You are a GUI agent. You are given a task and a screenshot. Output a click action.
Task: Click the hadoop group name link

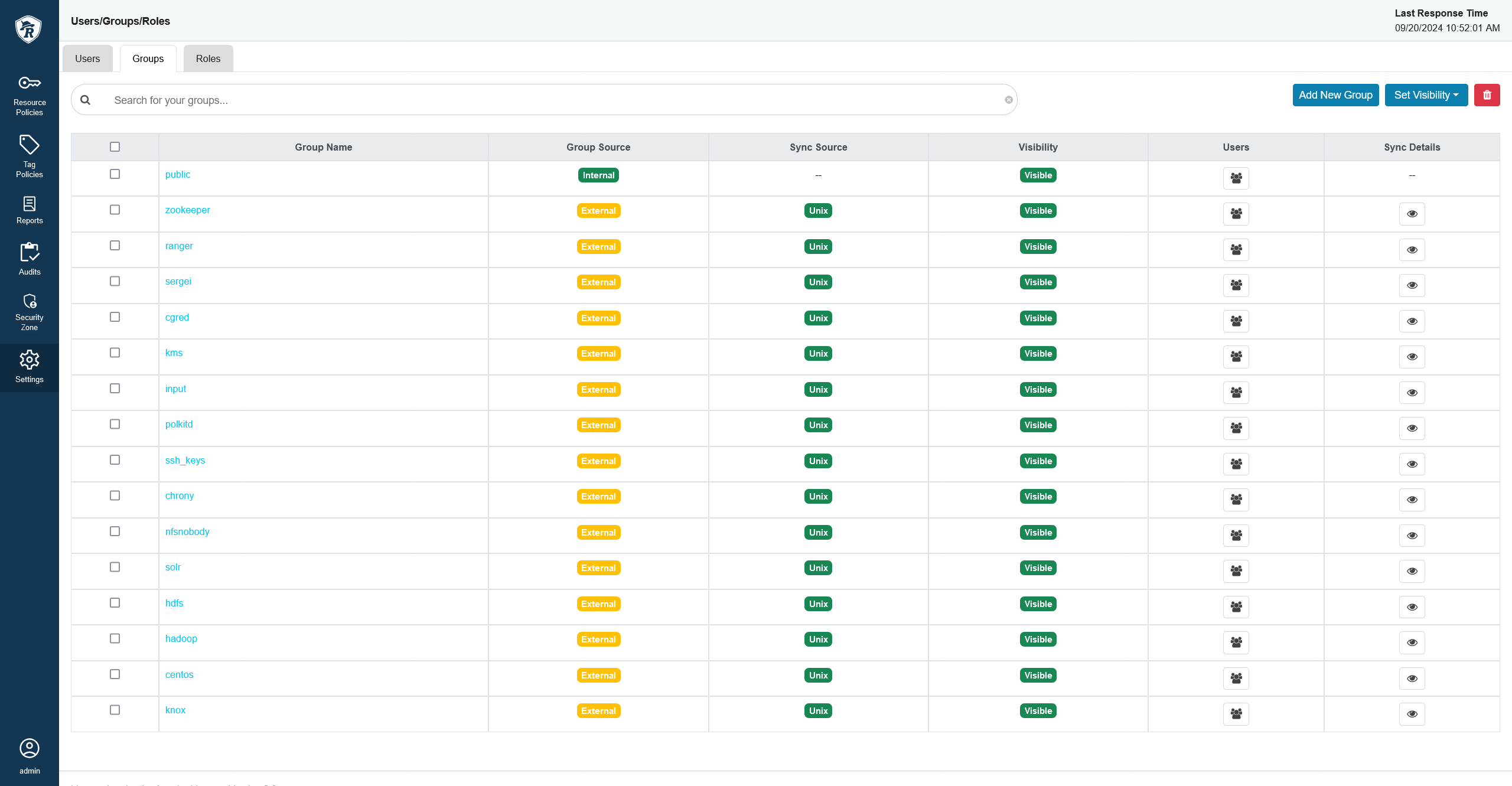pyautogui.click(x=181, y=638)
